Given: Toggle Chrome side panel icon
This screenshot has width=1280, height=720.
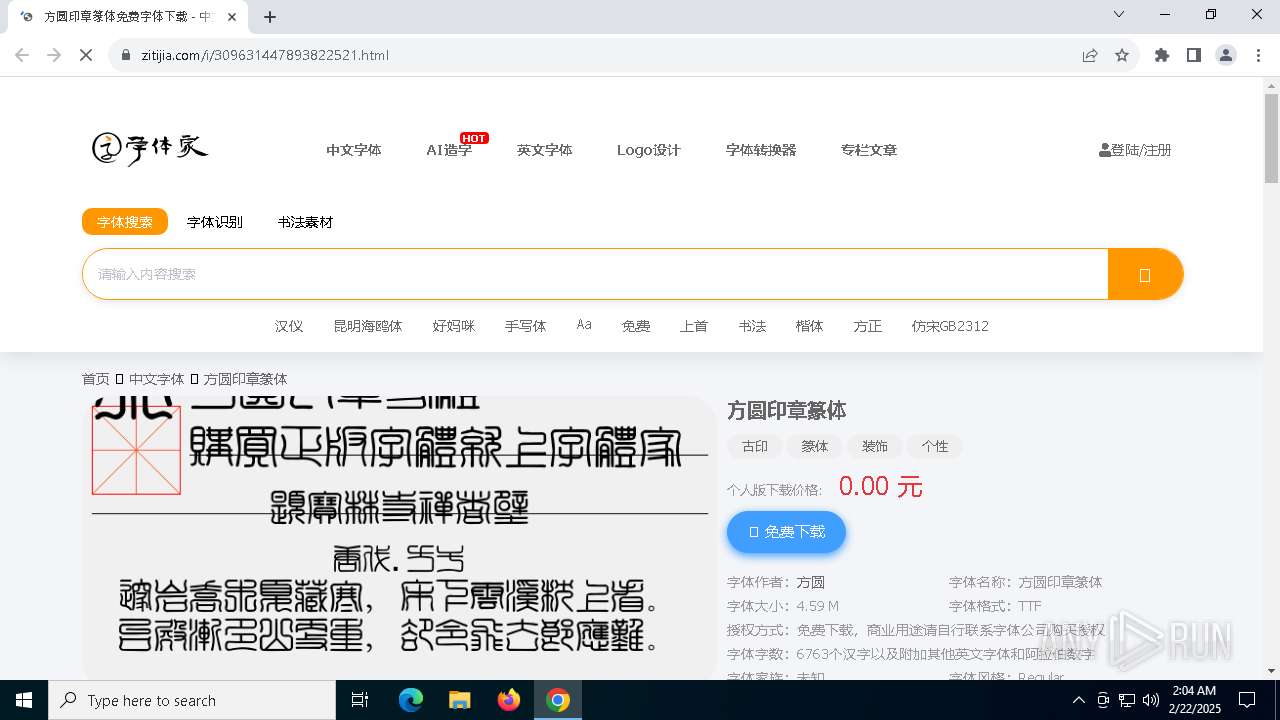Looking at the screenshot, I should 1194,55.
